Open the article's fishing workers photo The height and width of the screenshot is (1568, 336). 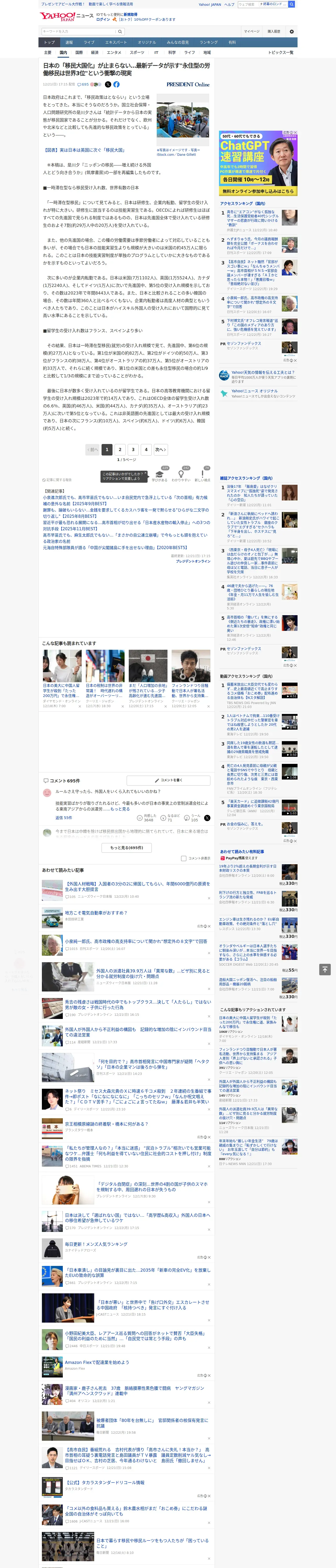point(183,120)
